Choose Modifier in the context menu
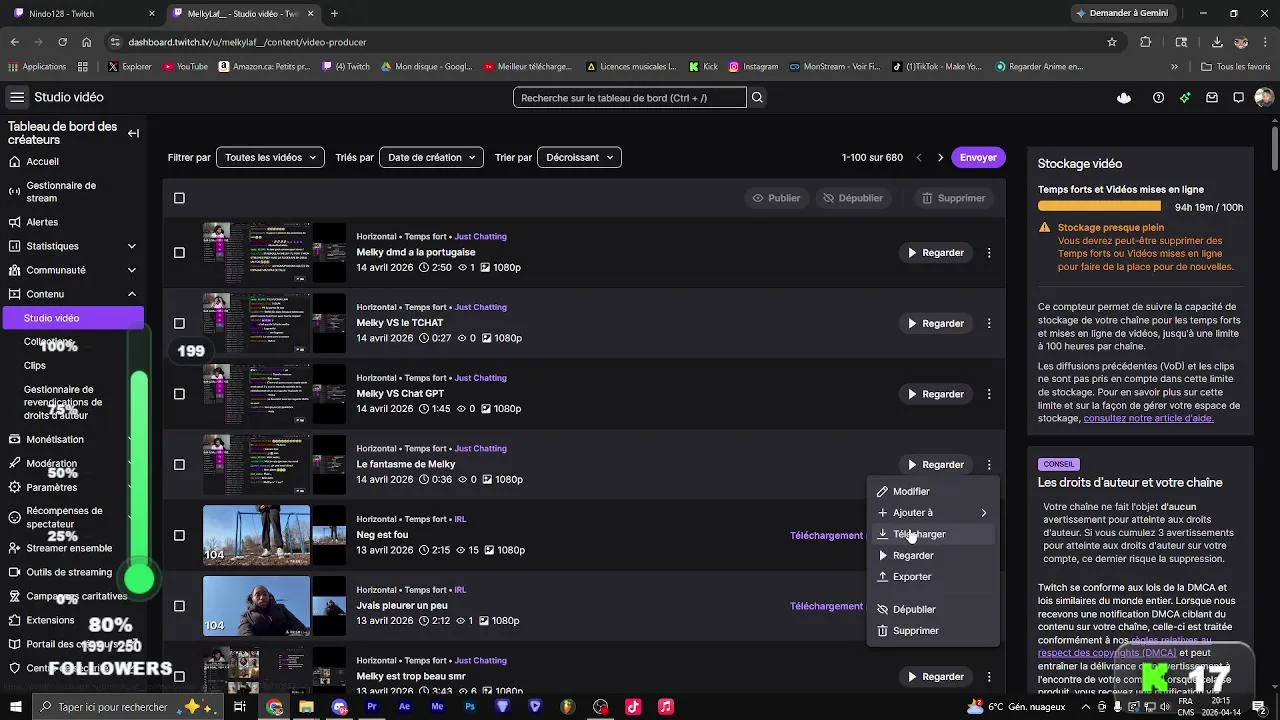This screenshot has height=720, width=1280. pyautogui.click(x=932, y=491)
